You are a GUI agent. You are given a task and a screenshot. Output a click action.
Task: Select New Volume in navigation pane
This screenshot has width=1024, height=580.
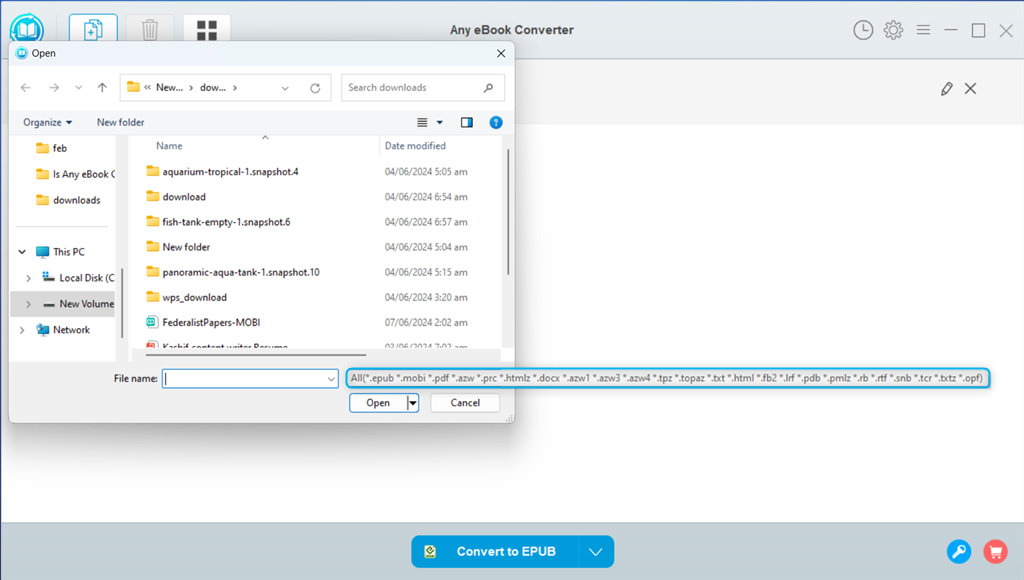pyautogui.click(x=78, y=304)
